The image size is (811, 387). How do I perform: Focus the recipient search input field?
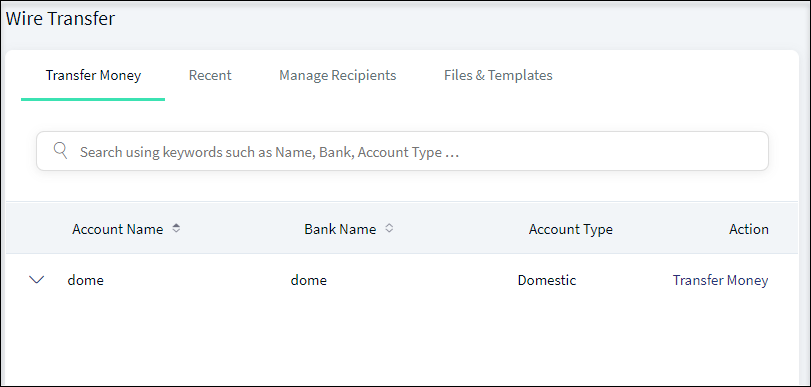click(x=402, y=151)
